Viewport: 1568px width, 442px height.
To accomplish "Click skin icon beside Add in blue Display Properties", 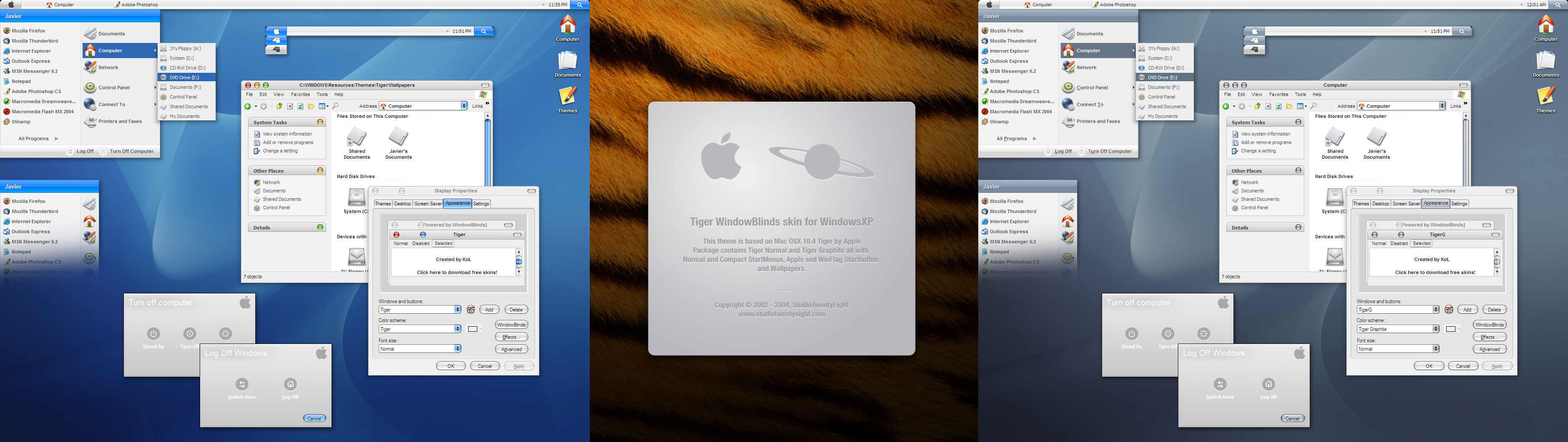I will (471, 309).
